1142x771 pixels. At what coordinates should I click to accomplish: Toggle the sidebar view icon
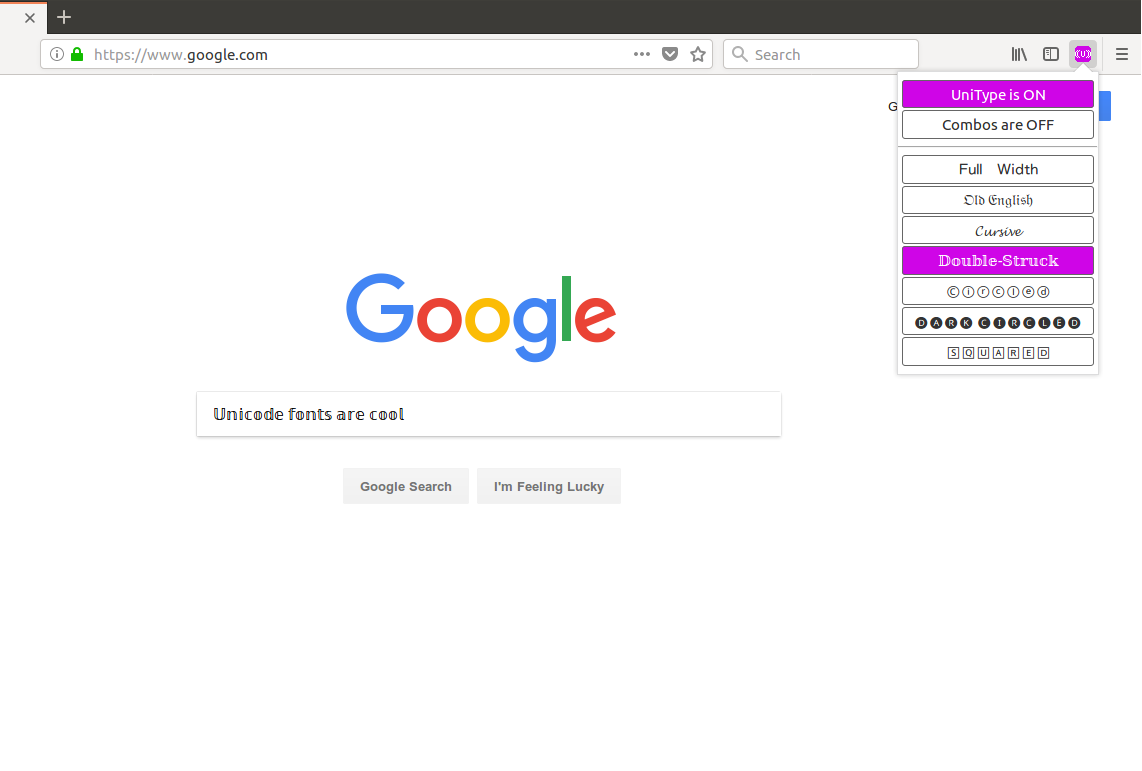point(1051,54)
